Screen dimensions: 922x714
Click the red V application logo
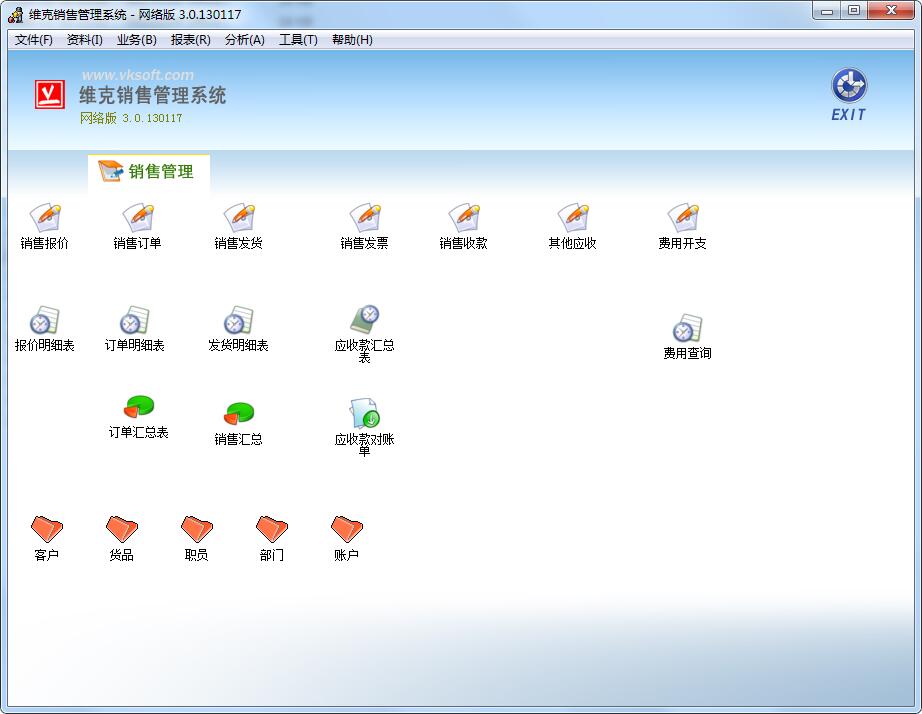pos(49,94)
